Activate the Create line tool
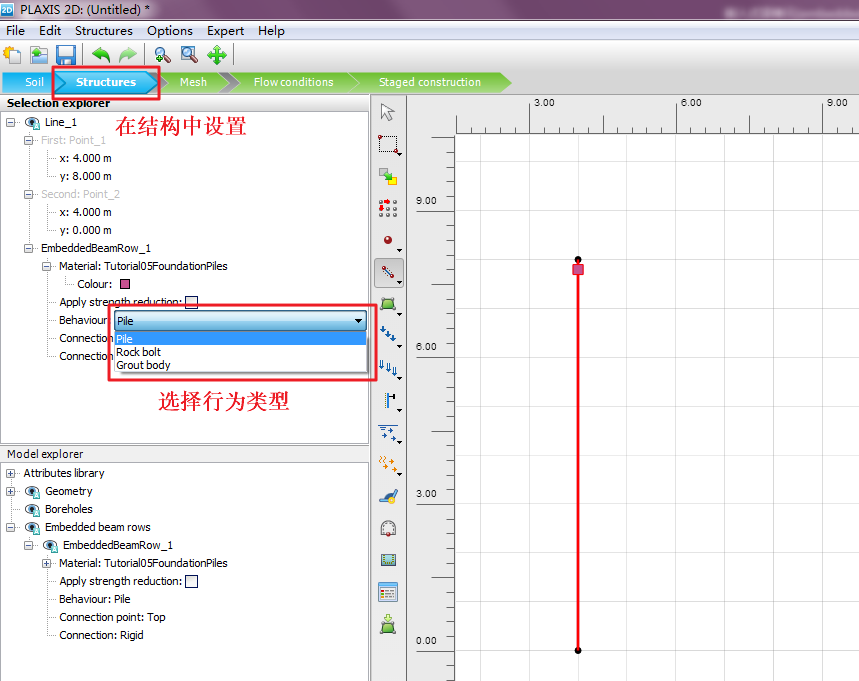Screen dimensions: 859x681 pos(389,273)
